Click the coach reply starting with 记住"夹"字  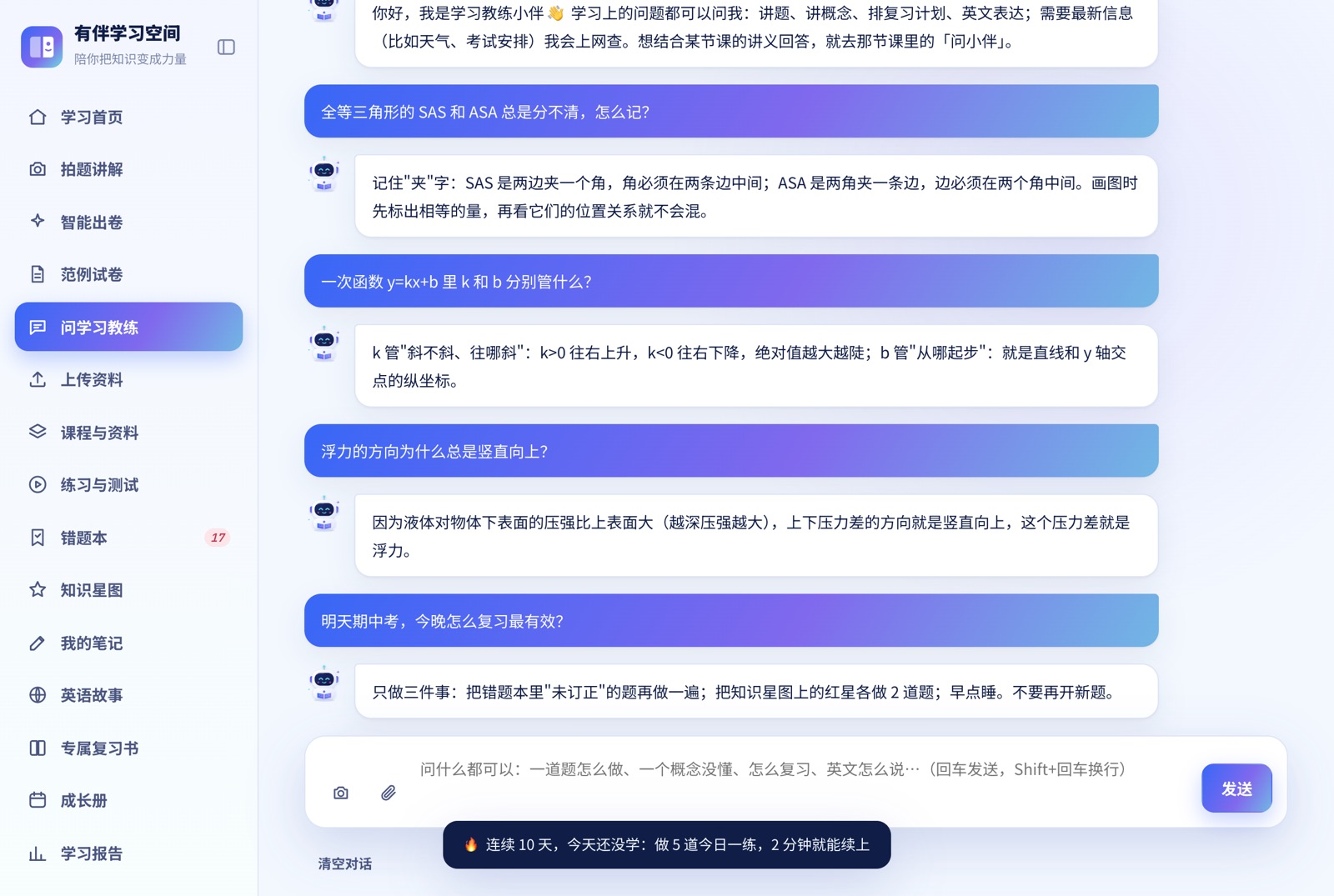point(756,196)
